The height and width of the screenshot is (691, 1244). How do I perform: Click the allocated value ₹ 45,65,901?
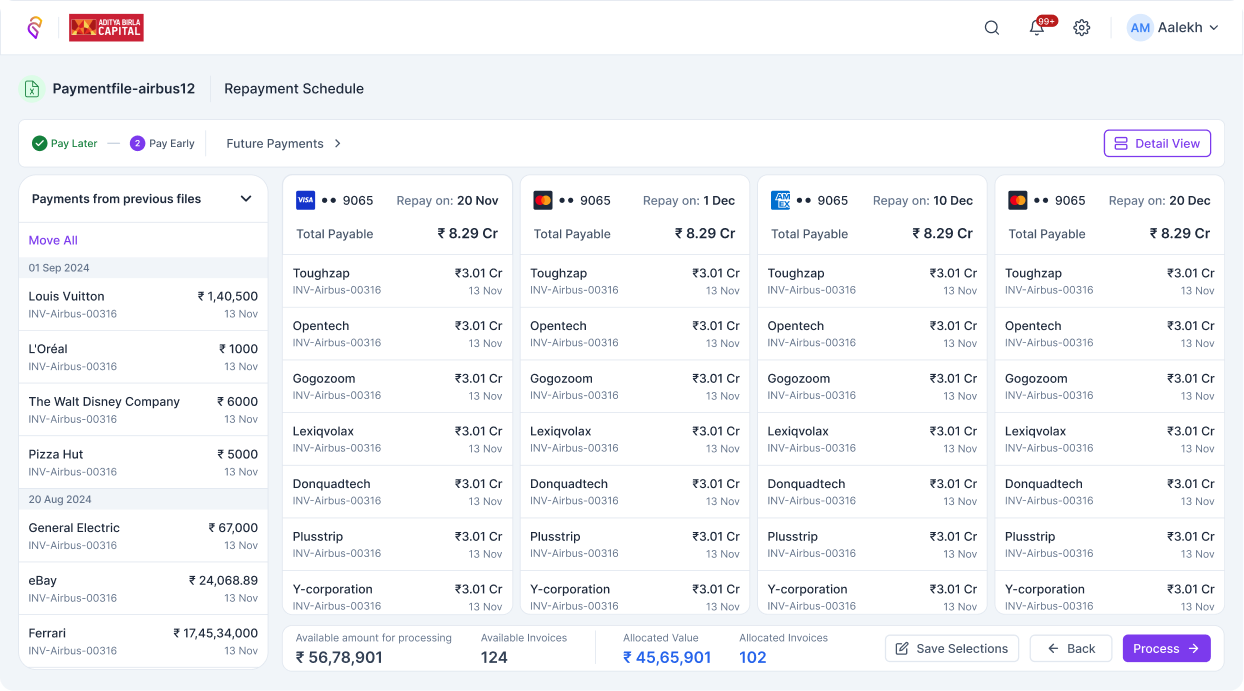pyautogui.click(x=667, y=658)
